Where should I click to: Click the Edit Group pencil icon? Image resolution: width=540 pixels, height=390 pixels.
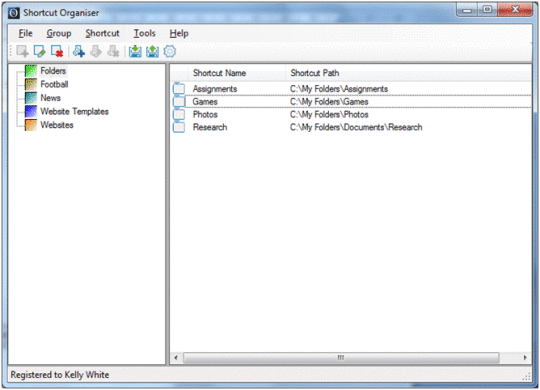[x=40, y=52]
